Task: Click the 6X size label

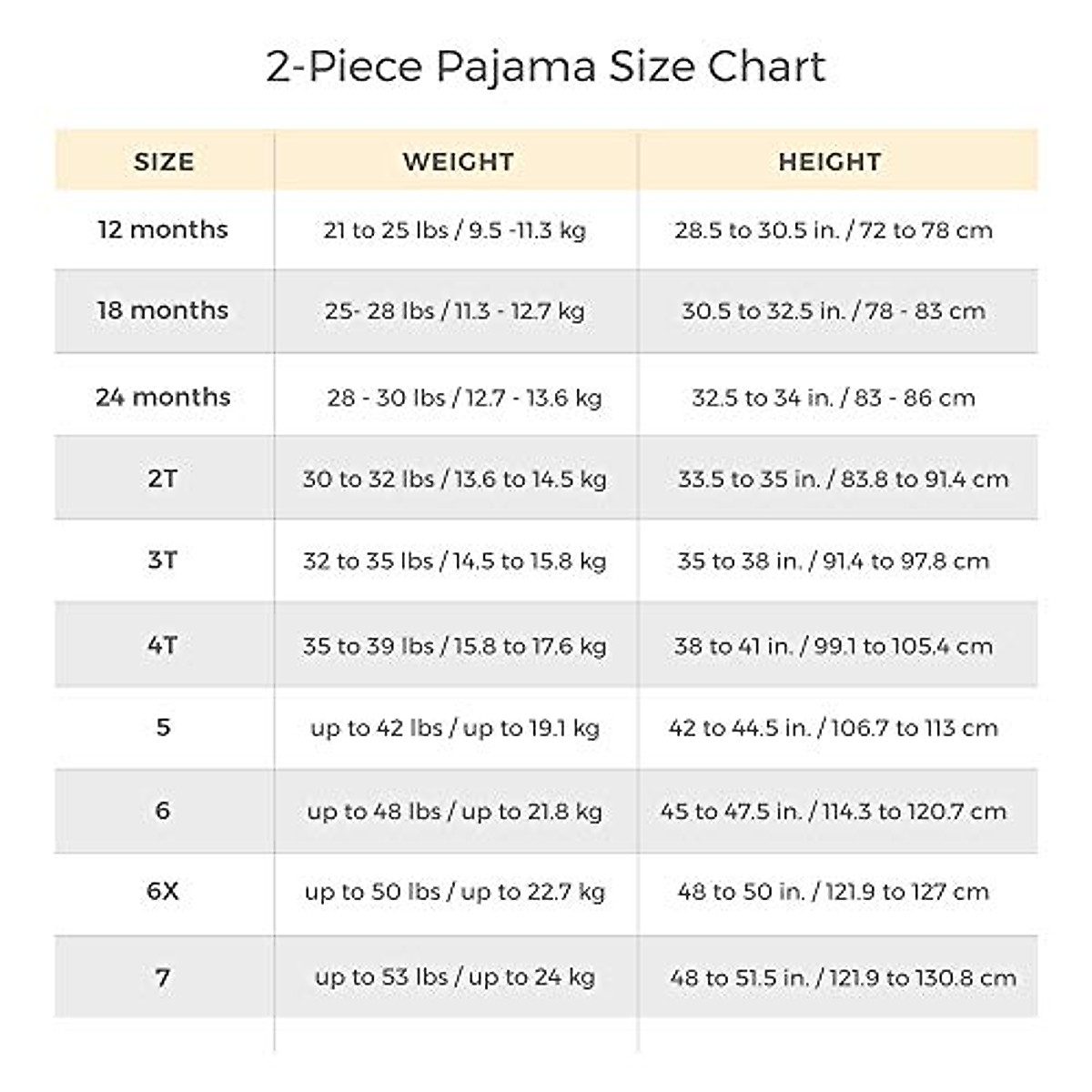Action: pos(164,892)
